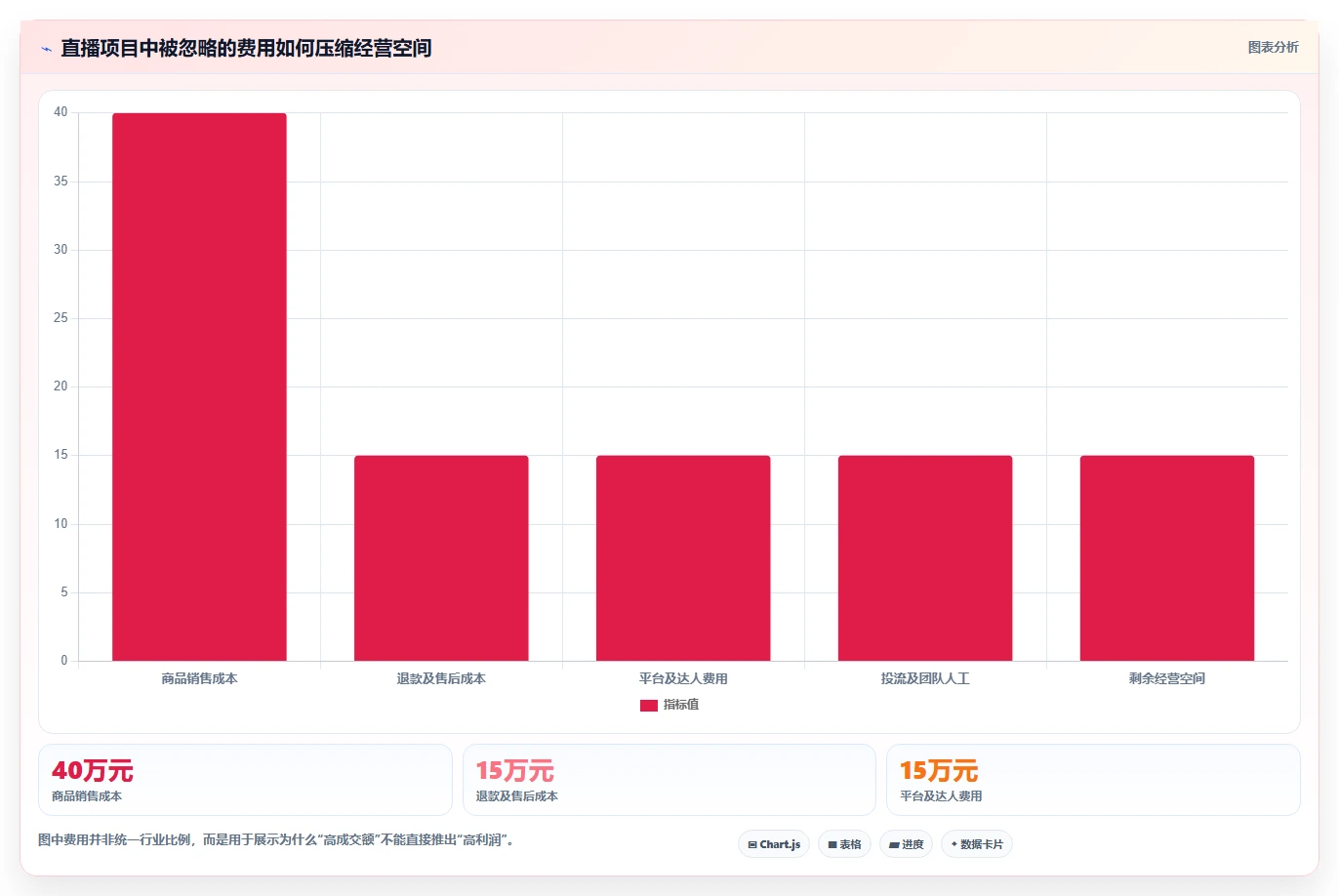Click the 退款及售后成本 axis label

click(x=441, y=678)
